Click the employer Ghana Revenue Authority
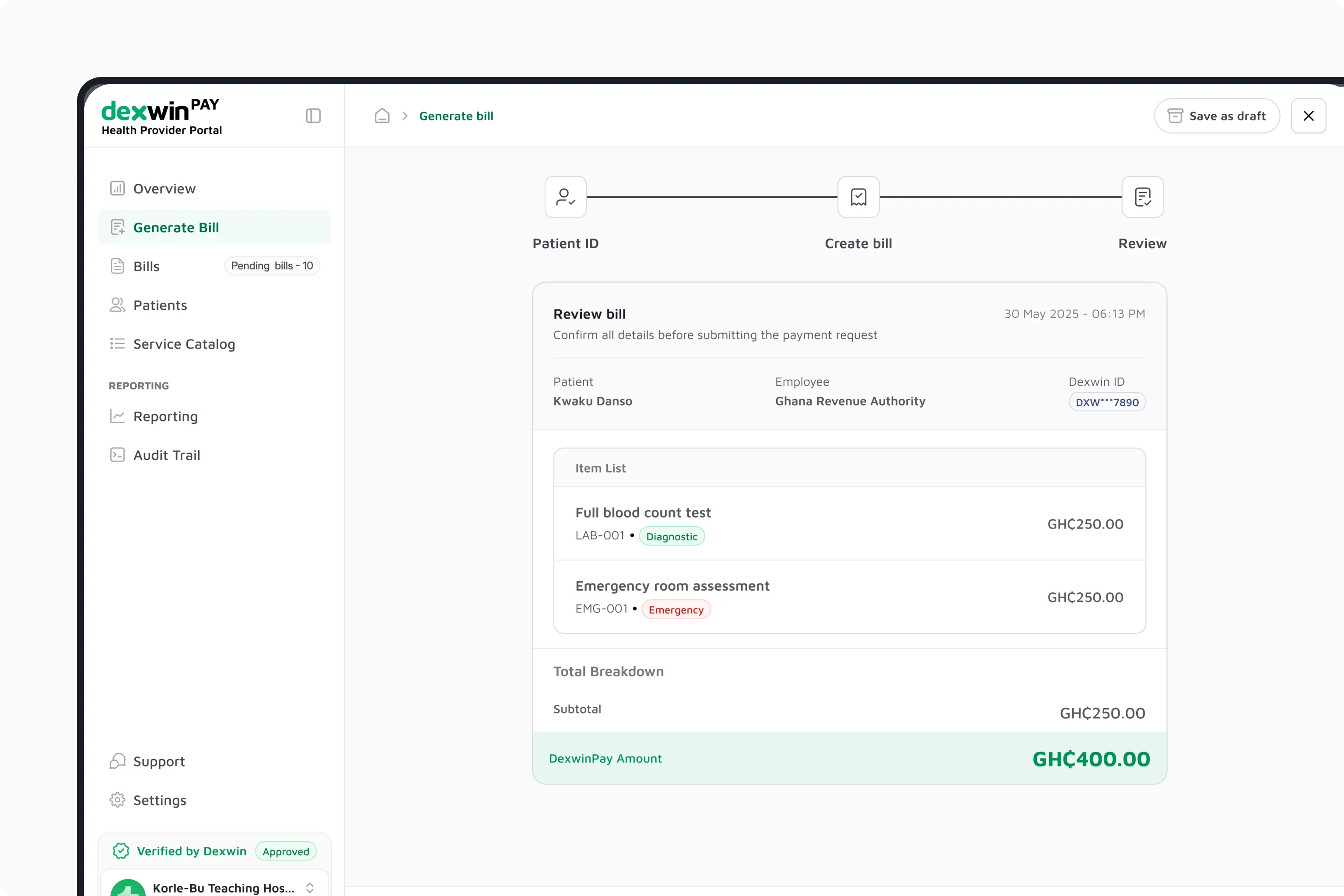1344x896 pixels. coord(850,401)
